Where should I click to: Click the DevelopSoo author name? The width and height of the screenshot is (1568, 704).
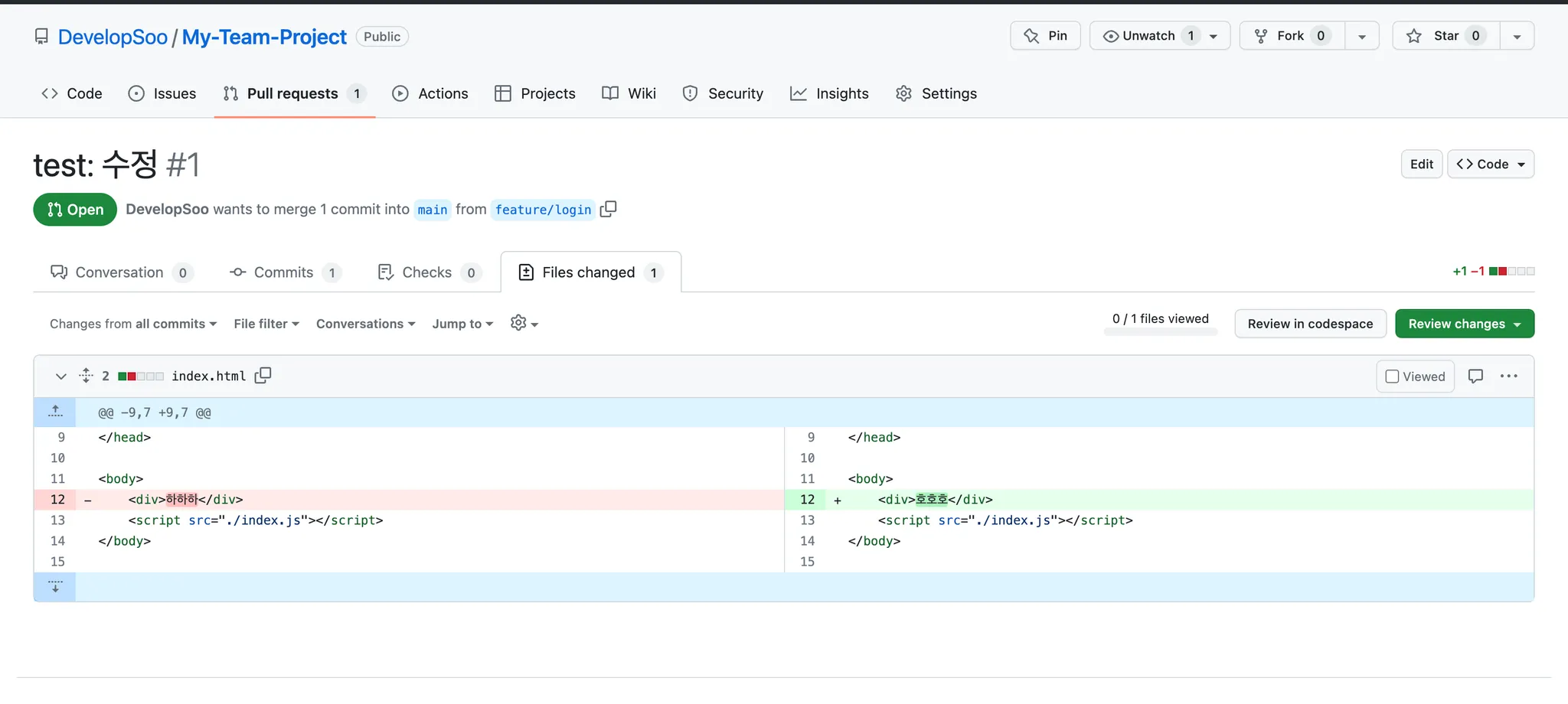167,209
